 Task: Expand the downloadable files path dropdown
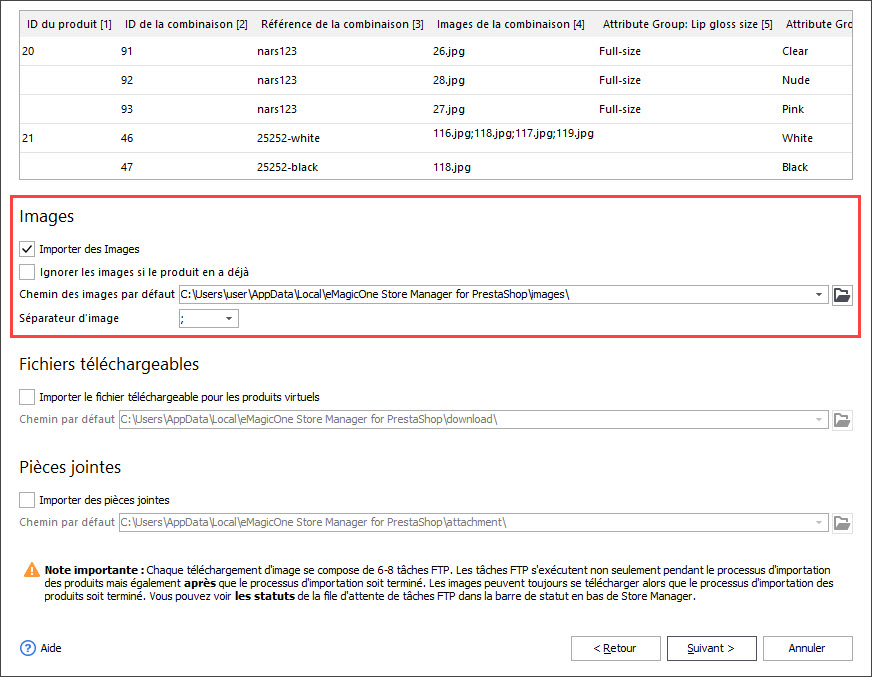click(819, 420)
